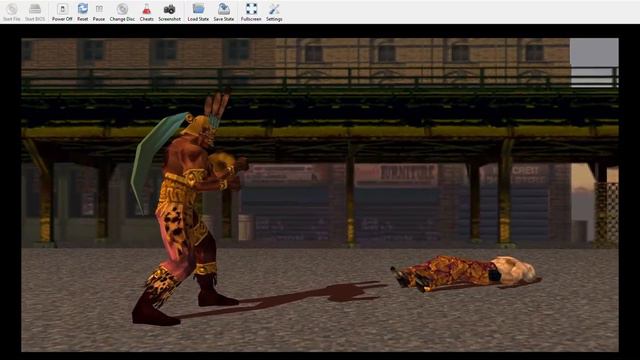Open the Load State menu

pos(198,12)
